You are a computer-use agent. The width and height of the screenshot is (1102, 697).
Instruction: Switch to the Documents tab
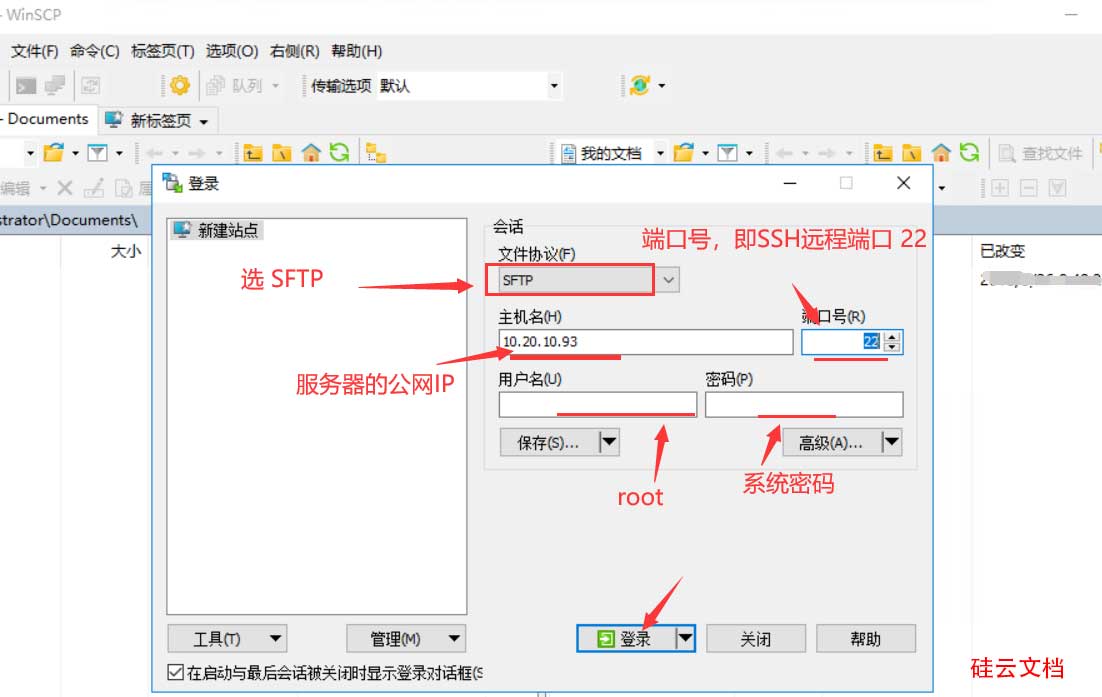tap(46, 119)
